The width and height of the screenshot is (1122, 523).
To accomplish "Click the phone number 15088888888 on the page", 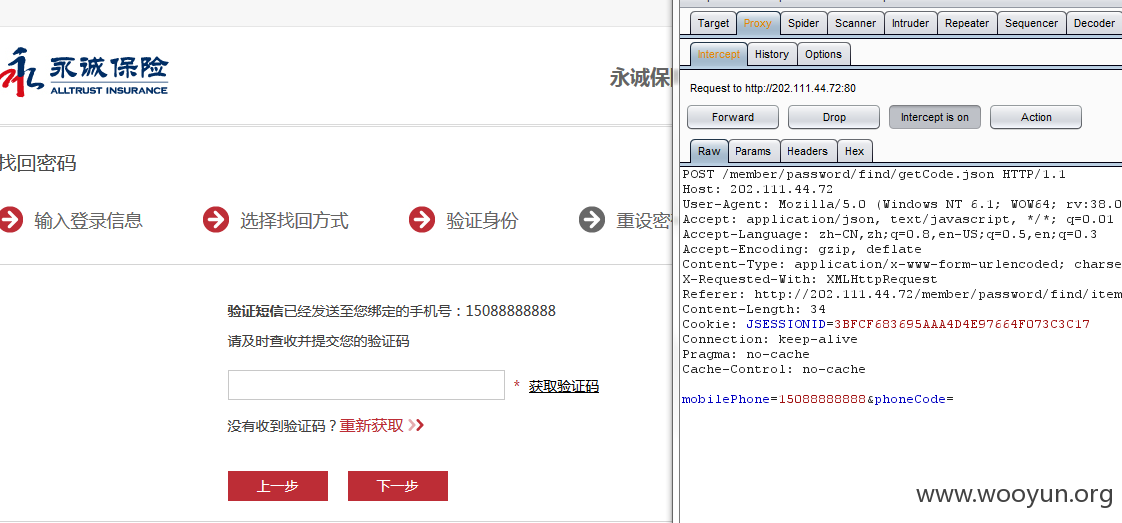I will [510, 311].
